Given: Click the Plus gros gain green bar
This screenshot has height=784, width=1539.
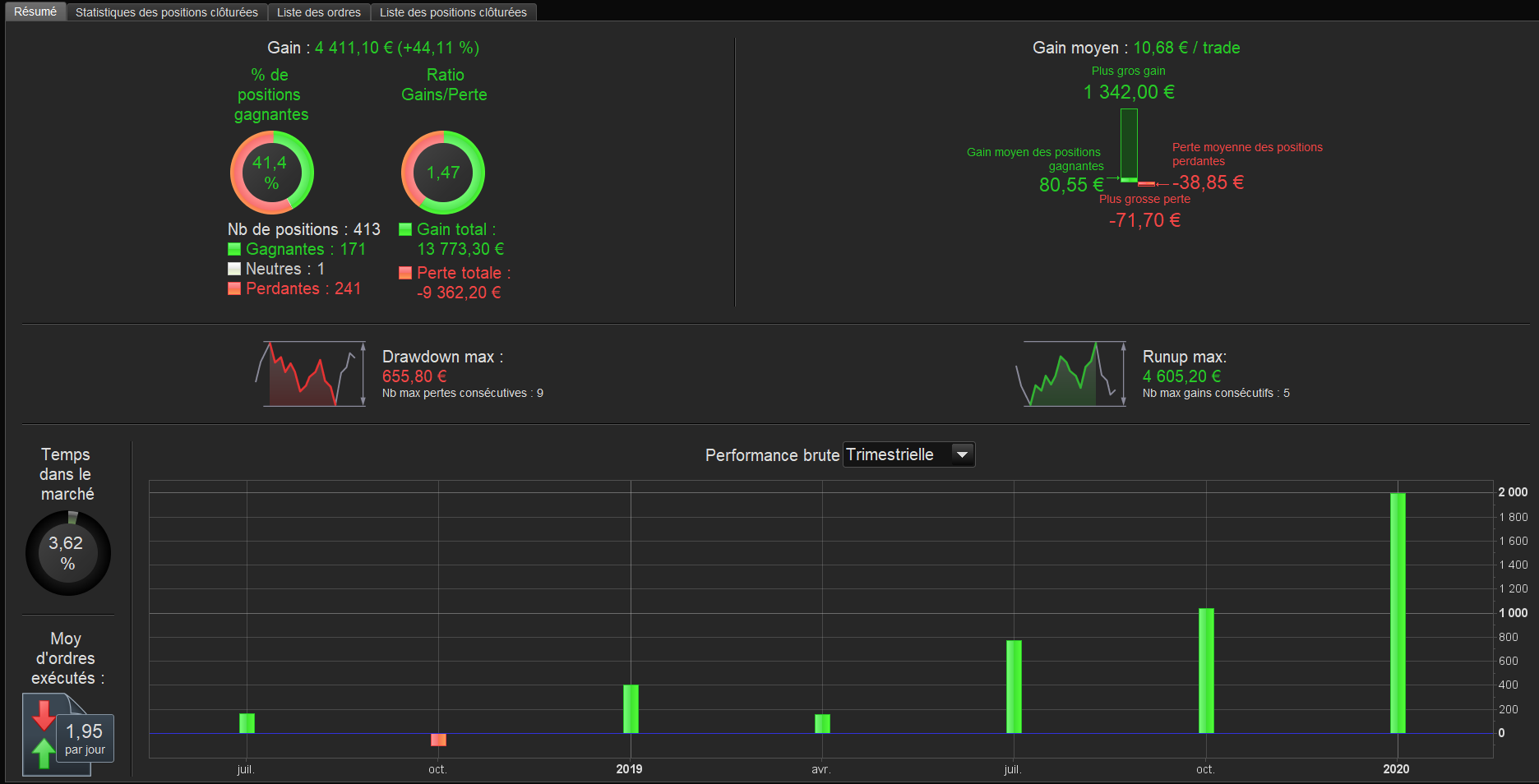Looking at the screenshot, I should [x=1129, y=145].
